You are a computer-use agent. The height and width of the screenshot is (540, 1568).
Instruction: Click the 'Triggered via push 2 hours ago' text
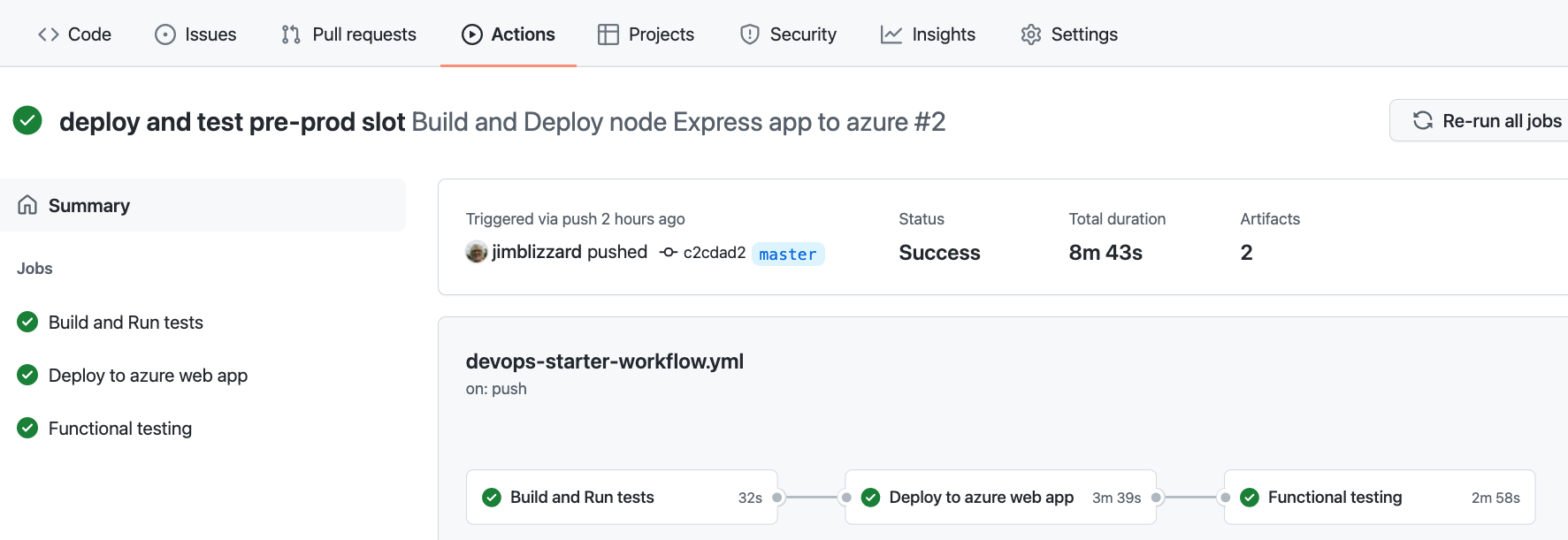coord(576,219)
